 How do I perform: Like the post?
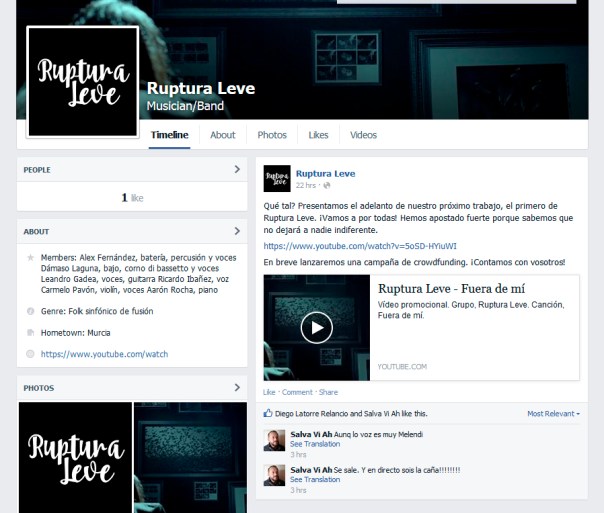(x=269, y=392)
